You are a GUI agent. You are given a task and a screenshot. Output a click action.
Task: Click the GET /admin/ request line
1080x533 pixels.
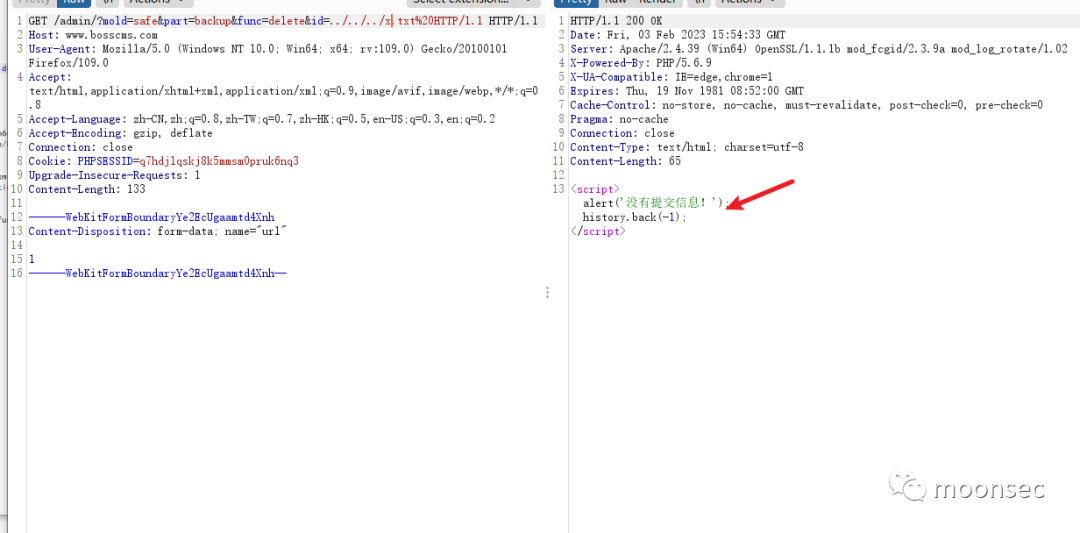282,21
